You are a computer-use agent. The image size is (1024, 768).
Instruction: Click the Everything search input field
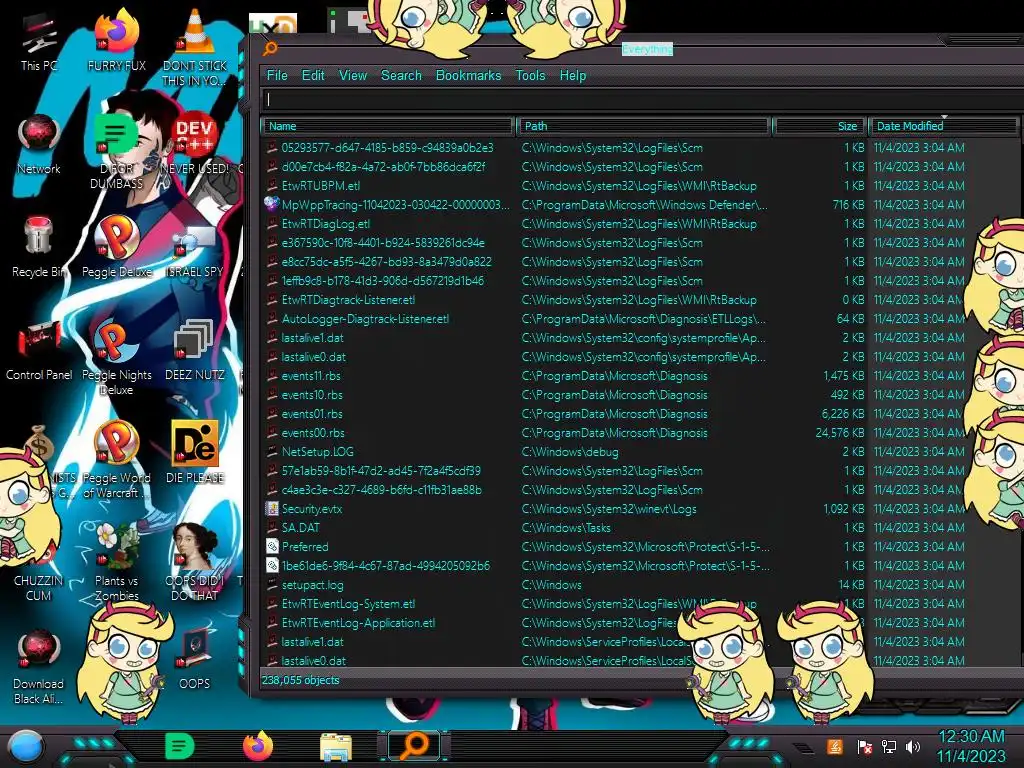pyautogui.click(x=642, y=100)
